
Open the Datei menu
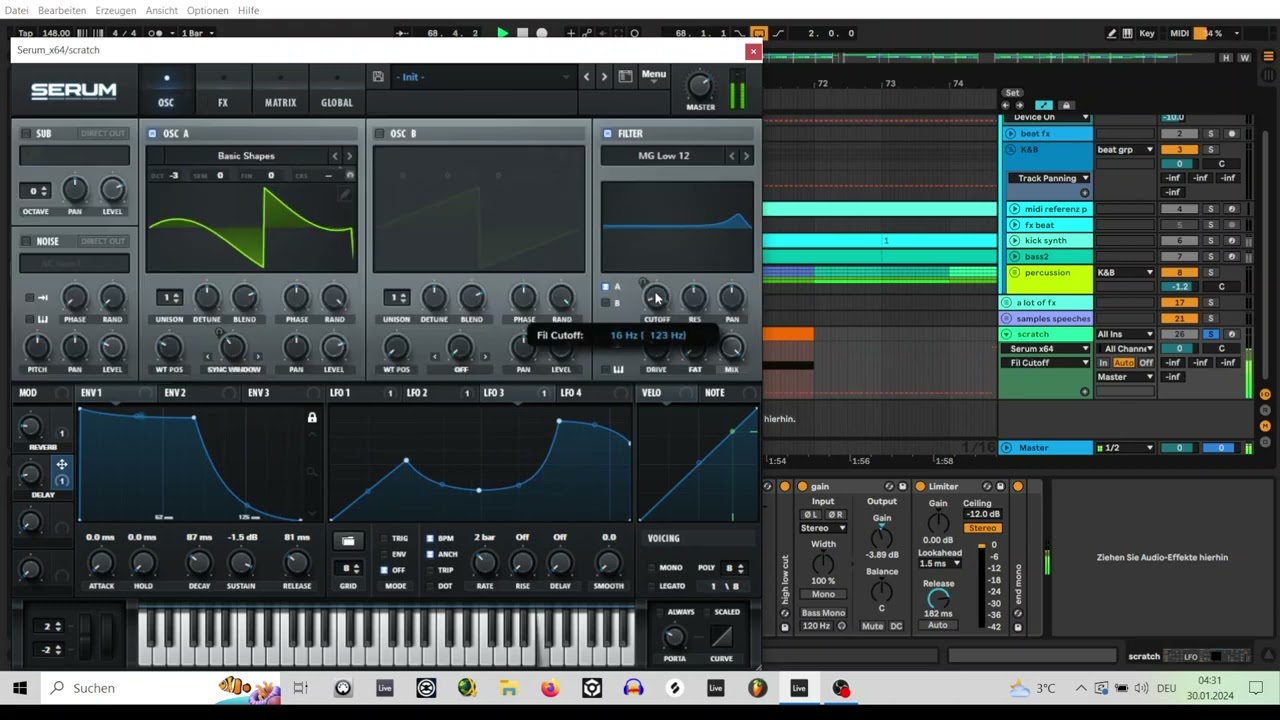click(16, 10)
